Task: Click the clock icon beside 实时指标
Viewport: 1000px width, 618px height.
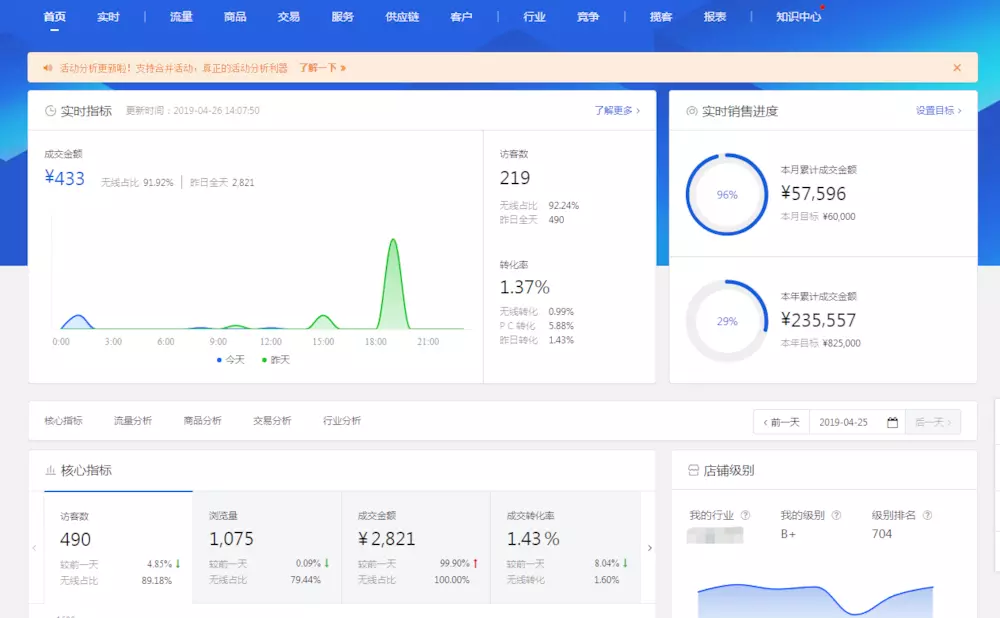Action: [x=50, y=111]
